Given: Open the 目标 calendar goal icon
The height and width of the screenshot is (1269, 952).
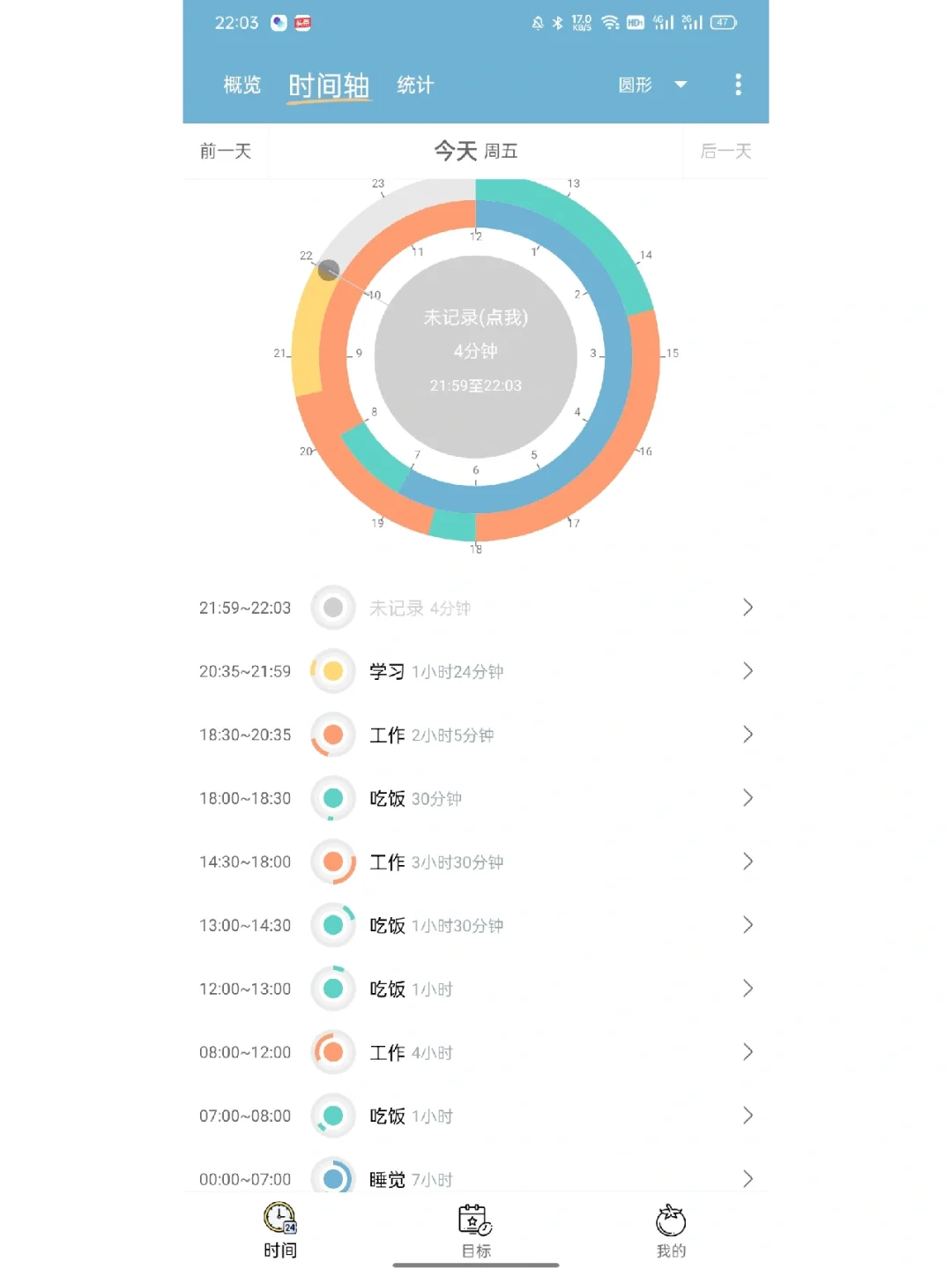Looking at the screenshot, I should [475, 1220].
